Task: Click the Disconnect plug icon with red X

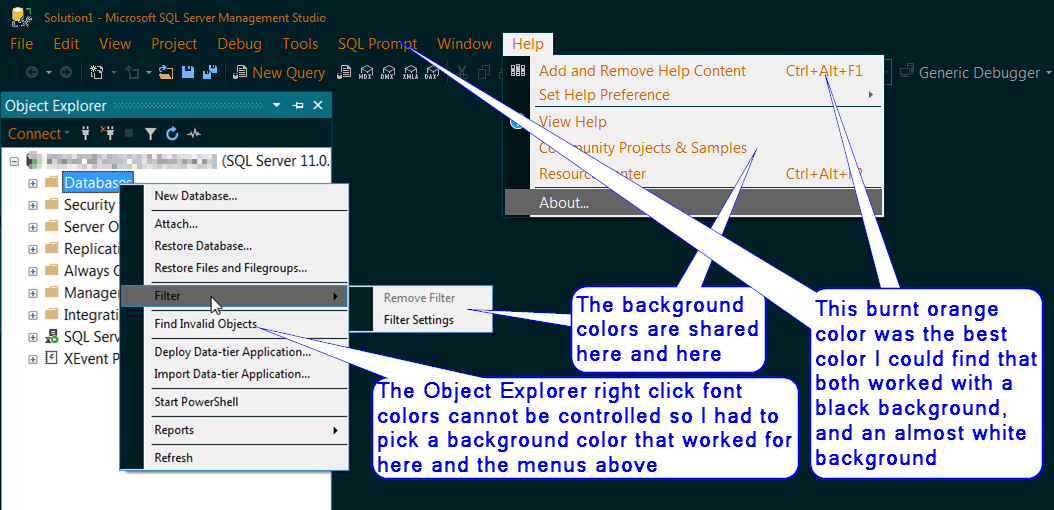Action: [107, 133]
